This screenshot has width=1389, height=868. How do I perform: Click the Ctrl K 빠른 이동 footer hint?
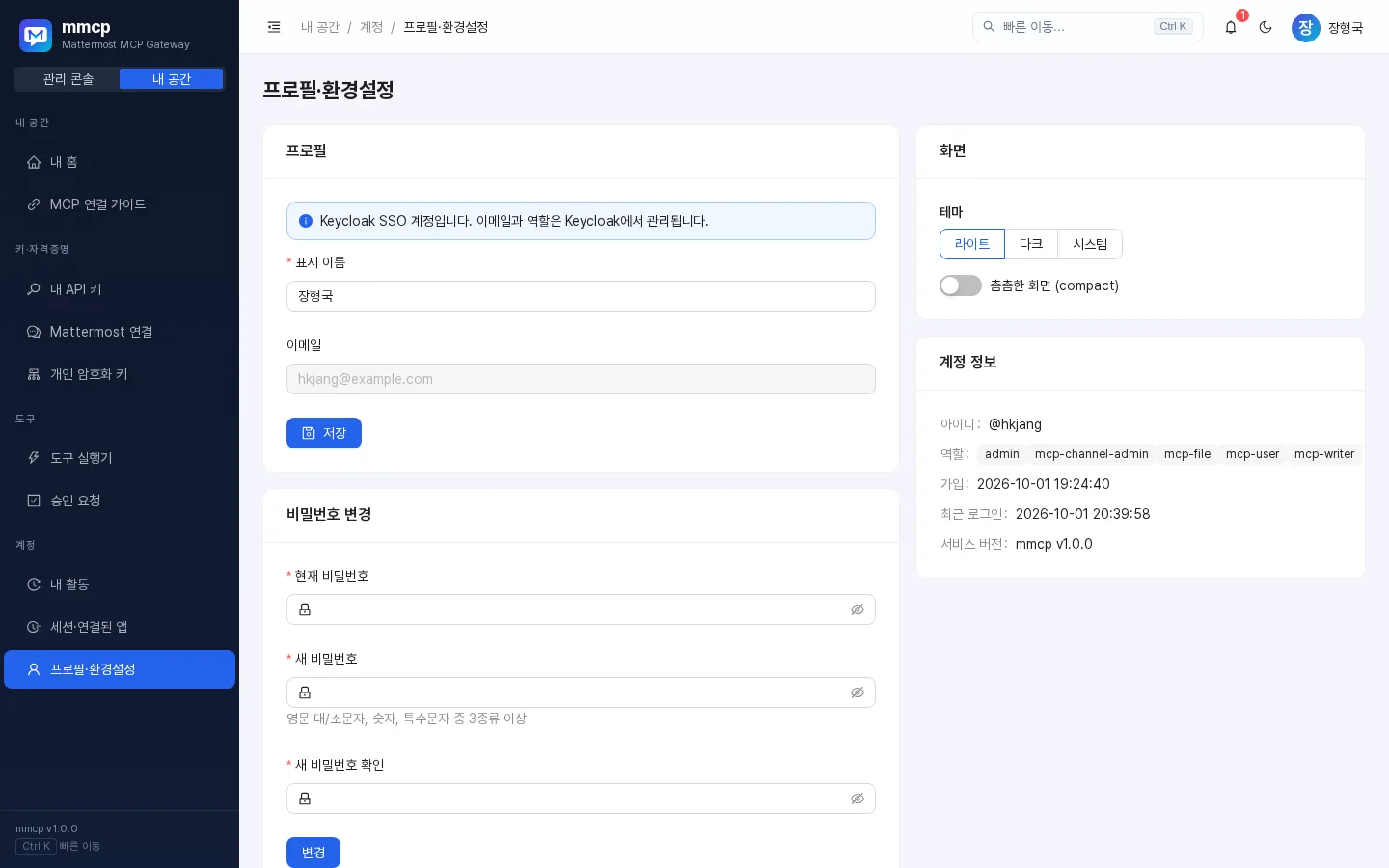coord(58,846)
